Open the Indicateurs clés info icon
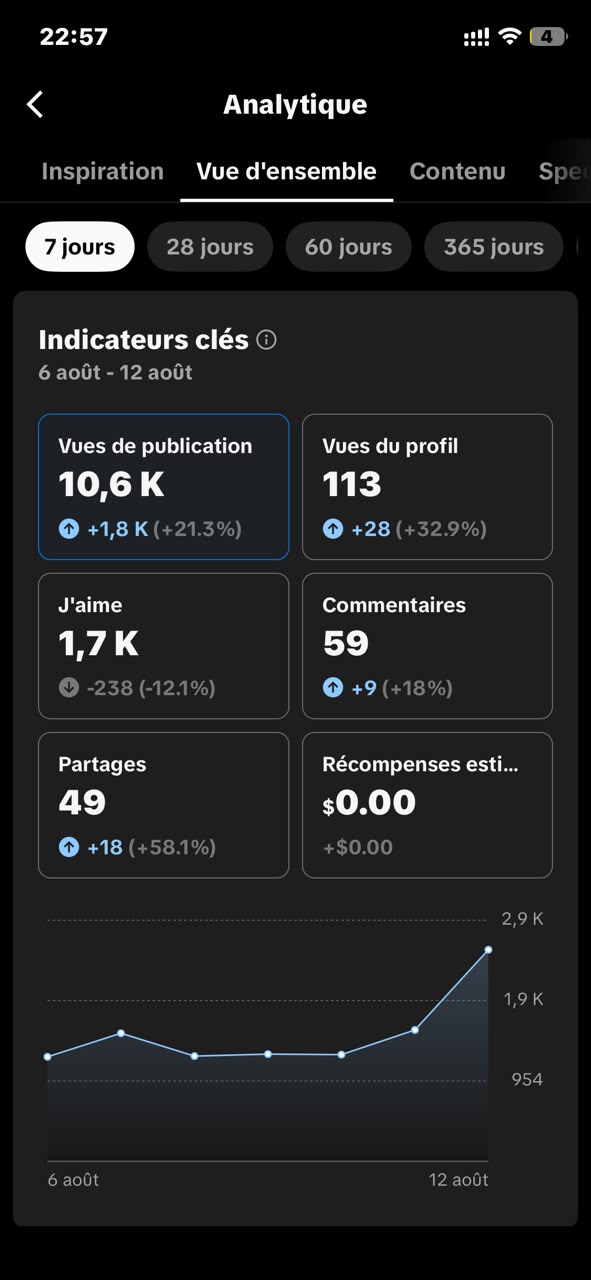The height and width of the screenshot is (1280, 591). pyautogui.click(x=266, y=340)
